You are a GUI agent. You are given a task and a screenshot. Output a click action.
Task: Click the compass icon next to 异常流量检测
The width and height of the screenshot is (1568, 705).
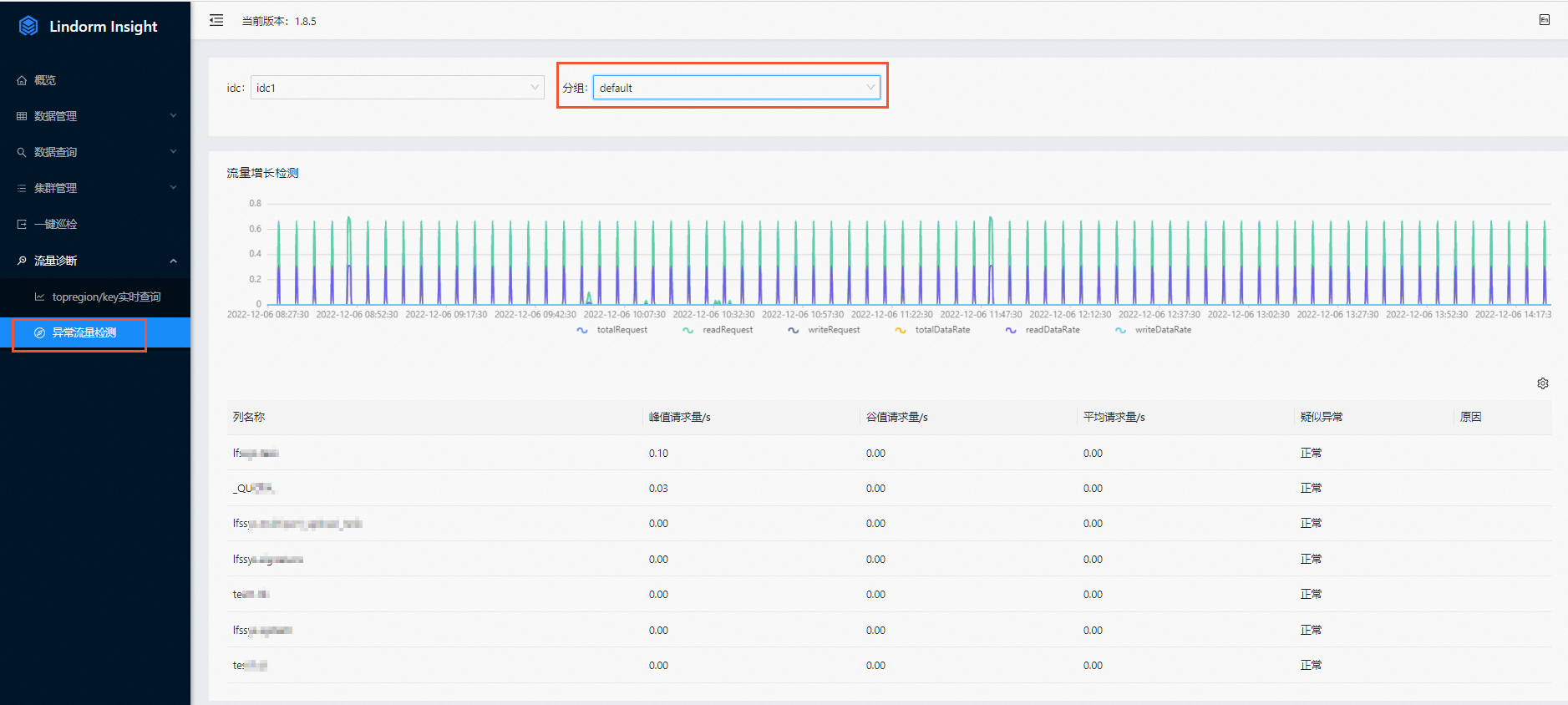[x=39, y=332]
